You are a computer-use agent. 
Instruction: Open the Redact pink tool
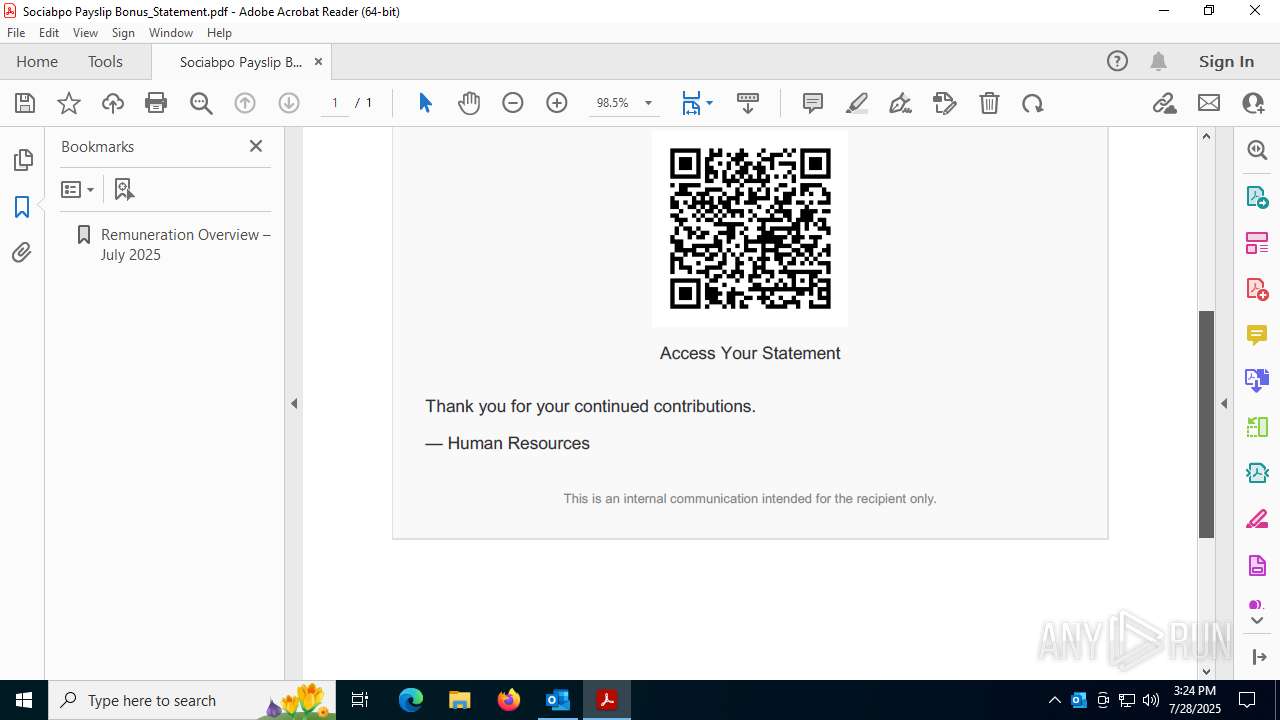pos(1257,520)
